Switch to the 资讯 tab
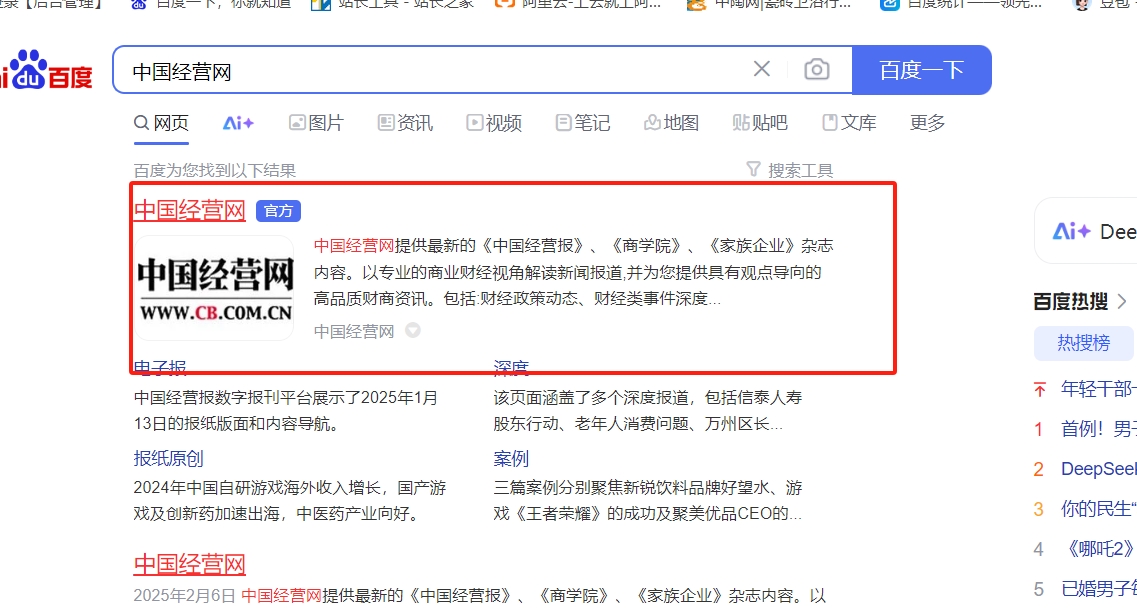Screen dimensions: 1137x614 [x=405, y=123]
